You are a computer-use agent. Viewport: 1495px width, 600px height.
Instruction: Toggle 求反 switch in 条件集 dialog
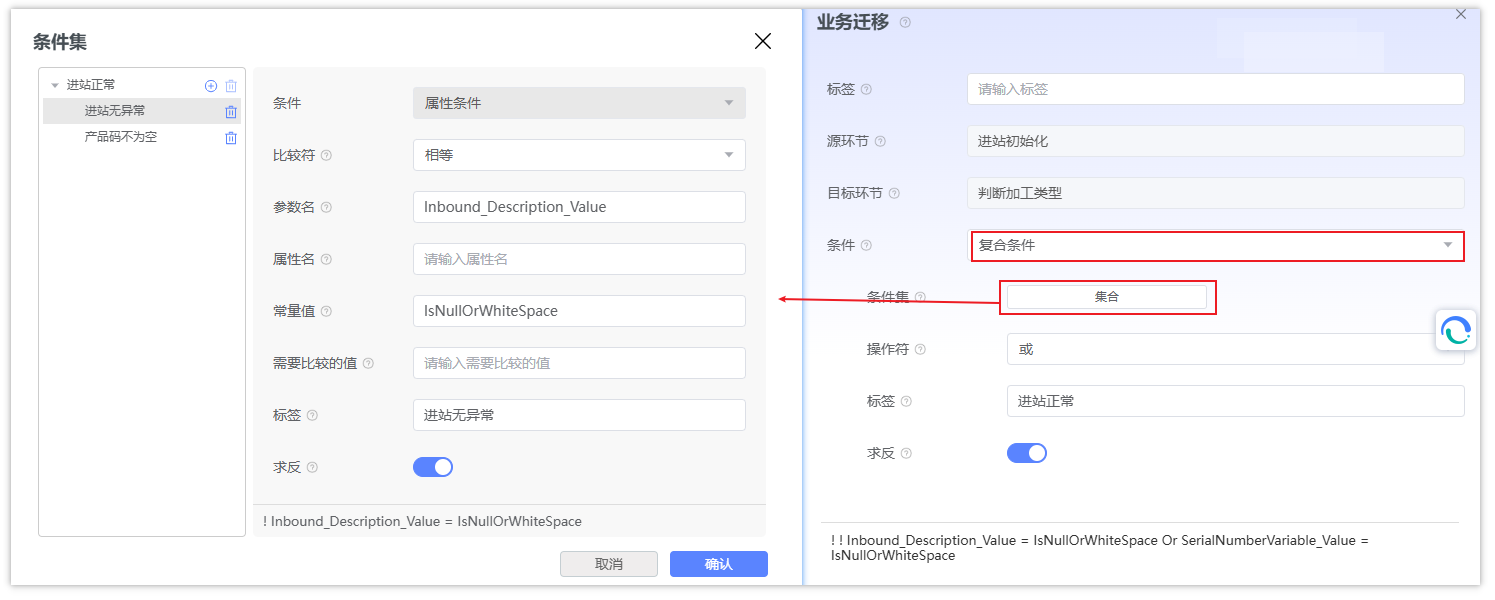click(x=433, y=467)
